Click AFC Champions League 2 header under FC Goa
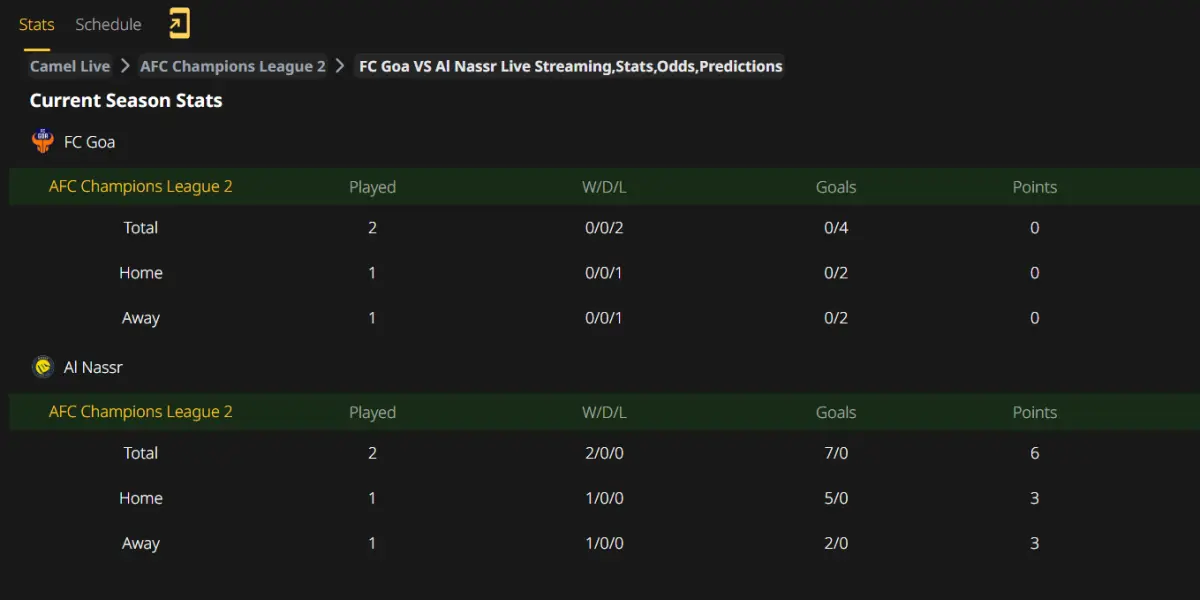This screenshot has height=600, width=1200. 141,186
